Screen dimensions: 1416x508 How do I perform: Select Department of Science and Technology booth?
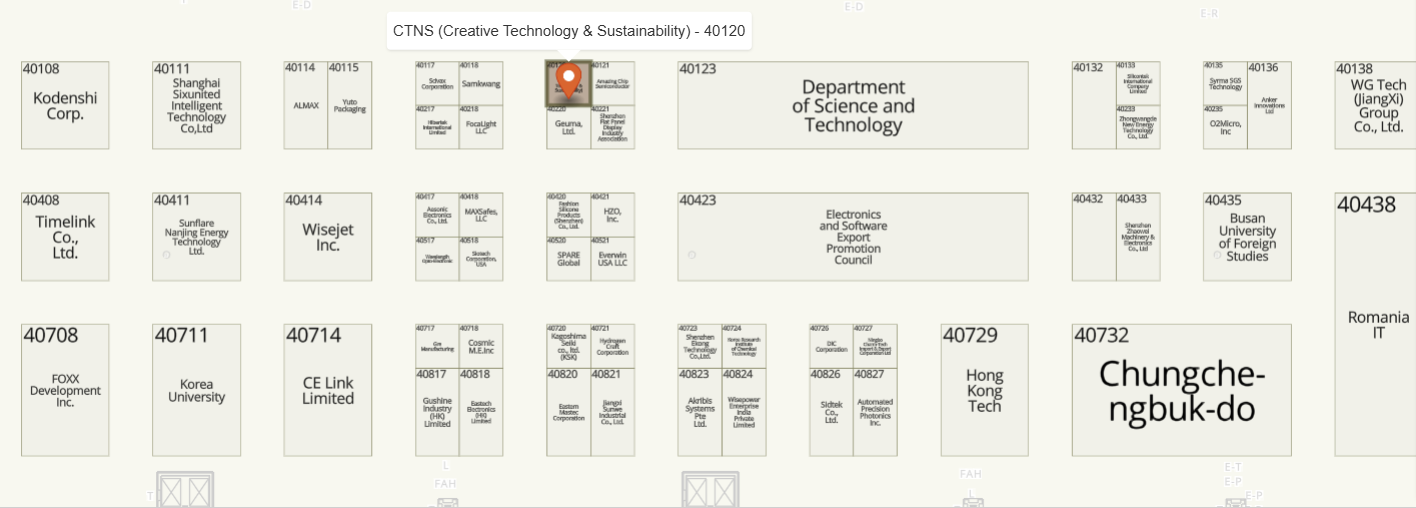click(x=853, y=105)
